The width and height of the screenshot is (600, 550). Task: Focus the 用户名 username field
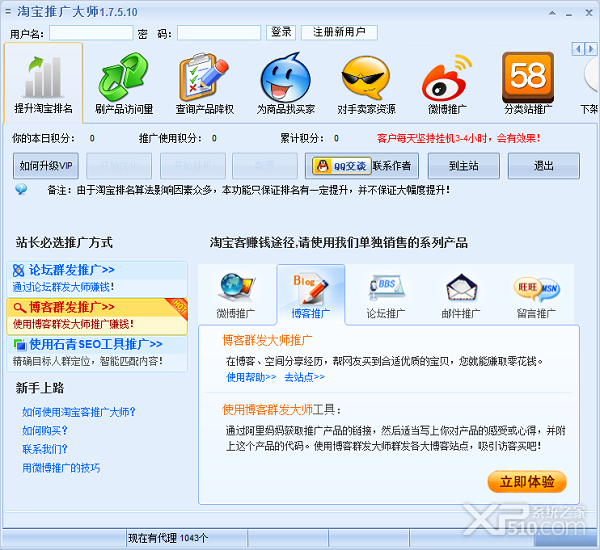point(91,33)
